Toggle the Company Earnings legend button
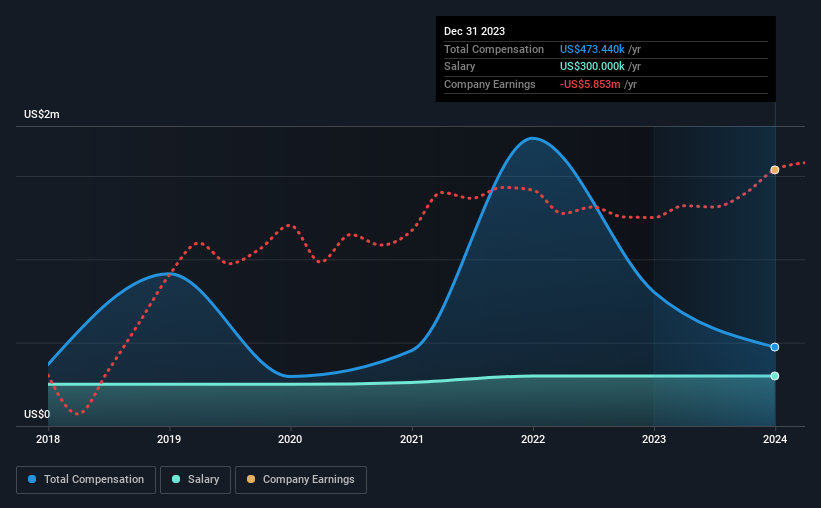Screen dimensions: 821x508 pos(301,480)
